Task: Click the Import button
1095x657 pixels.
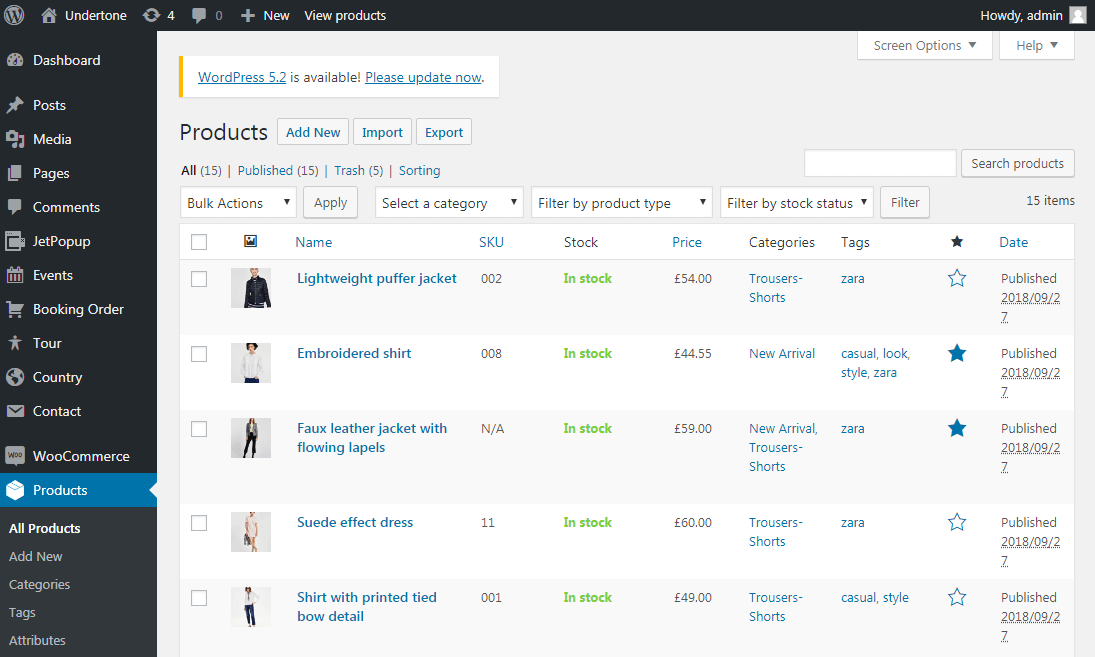Action: pyautogui.click(x=382, y=132)
